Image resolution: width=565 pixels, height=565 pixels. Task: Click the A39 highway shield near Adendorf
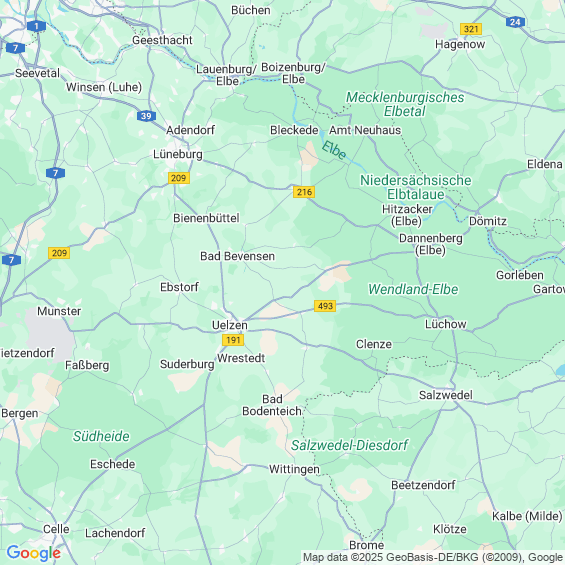146,116
